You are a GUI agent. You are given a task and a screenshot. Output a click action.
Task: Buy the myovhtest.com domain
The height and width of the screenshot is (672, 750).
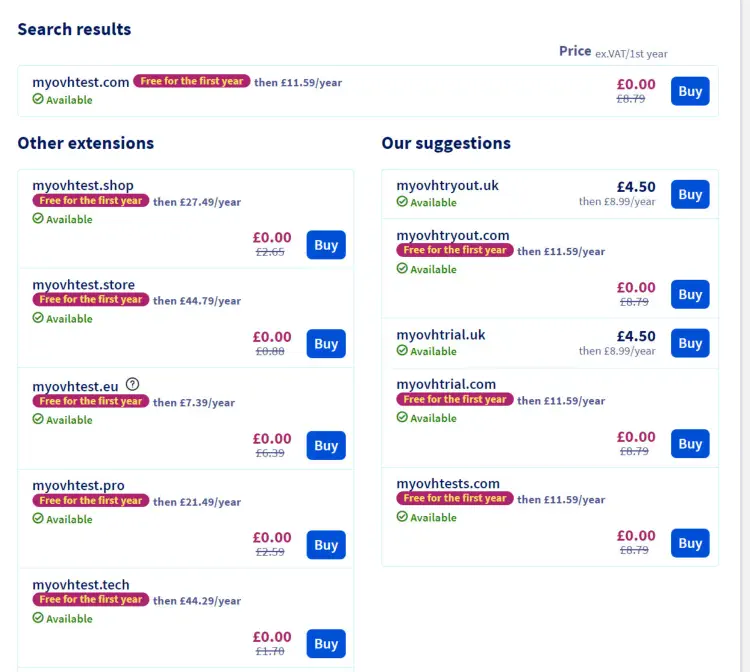(690, 91)
